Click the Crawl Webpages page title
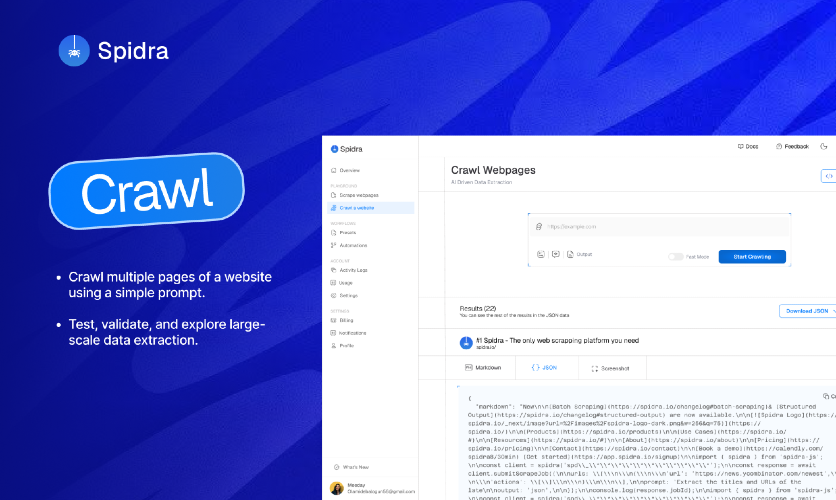Screen dimensions: 836x500 pos(493,170)
